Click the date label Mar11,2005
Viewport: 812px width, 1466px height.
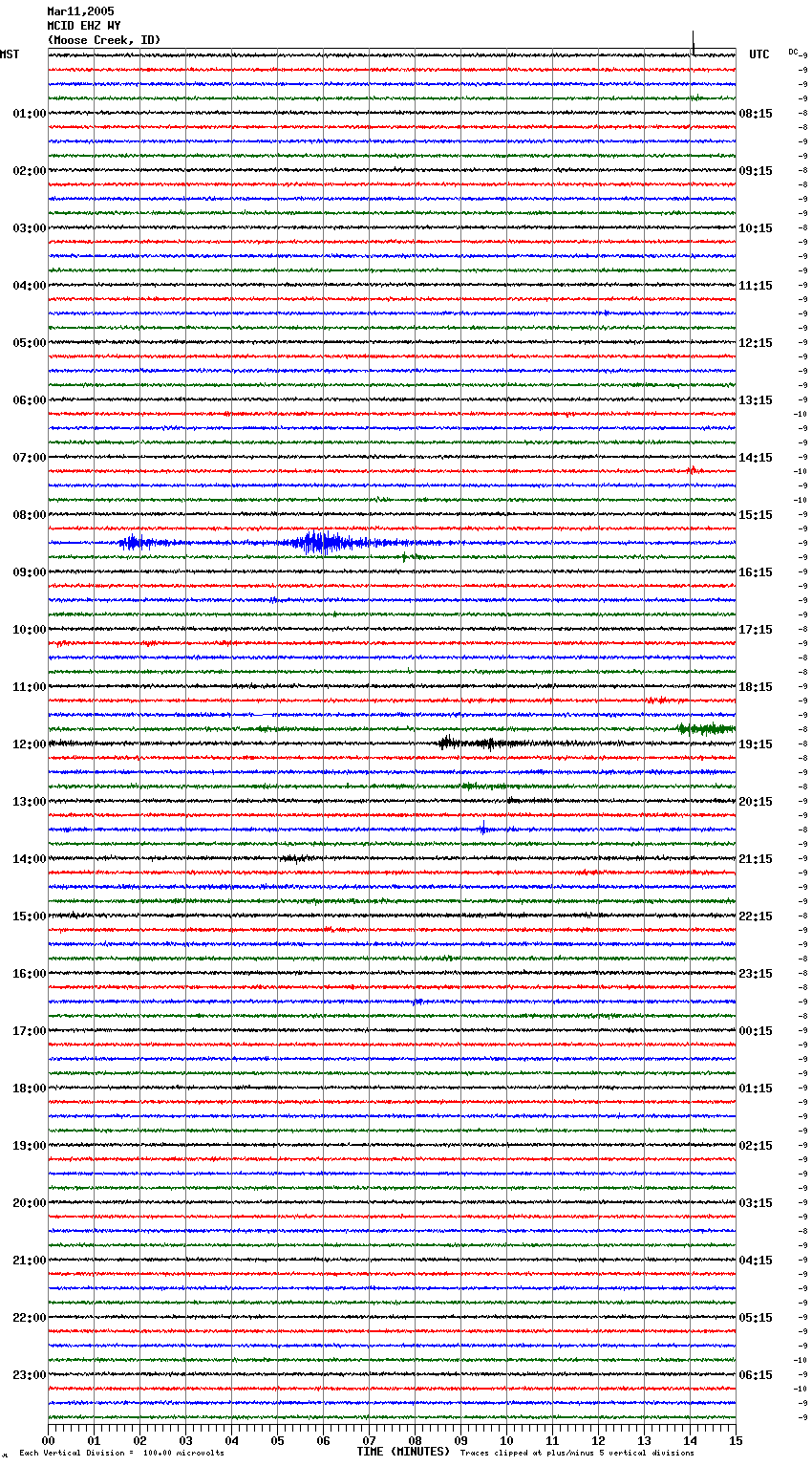[80, 11]
